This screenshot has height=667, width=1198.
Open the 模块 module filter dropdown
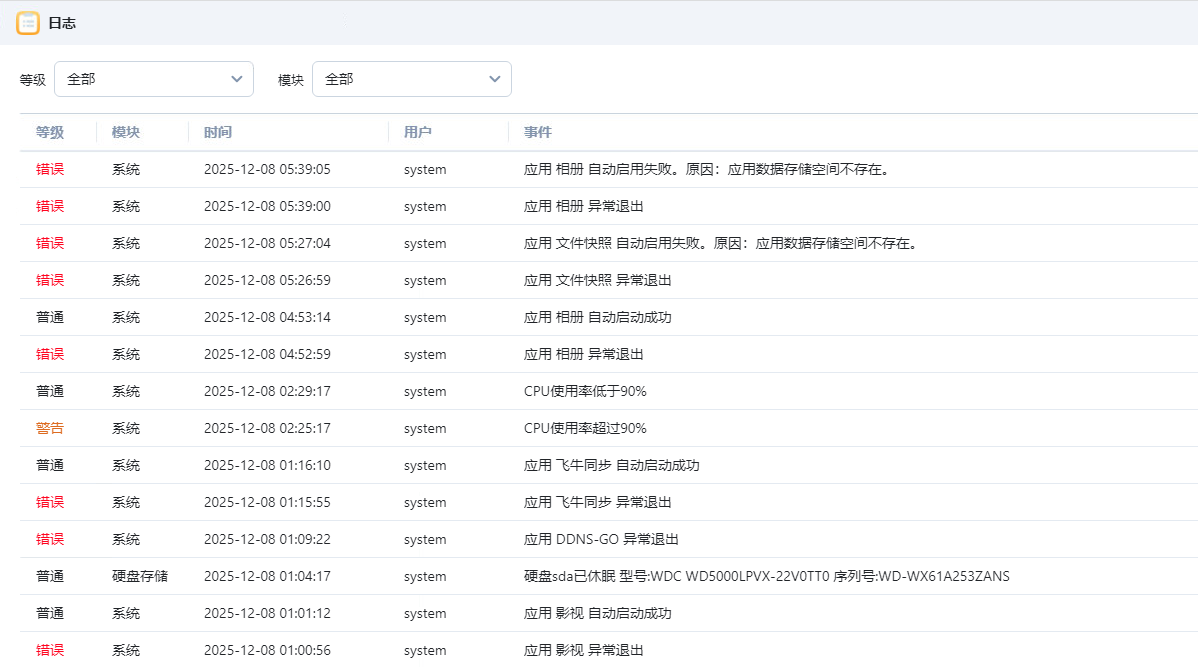point(411,79)
